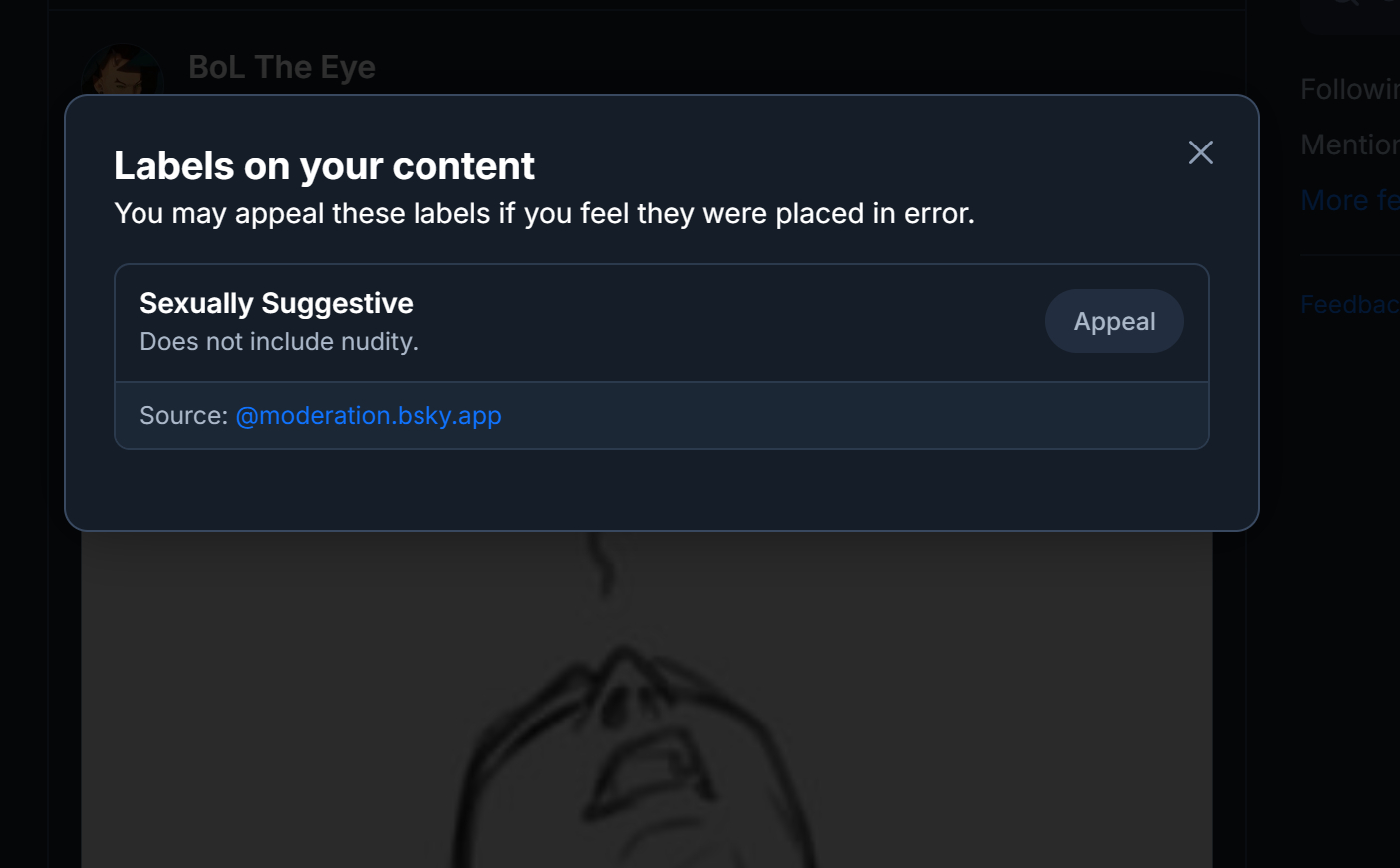
Task: Click the appeal instructions subtitle text
Action: [x=544, y=213]
